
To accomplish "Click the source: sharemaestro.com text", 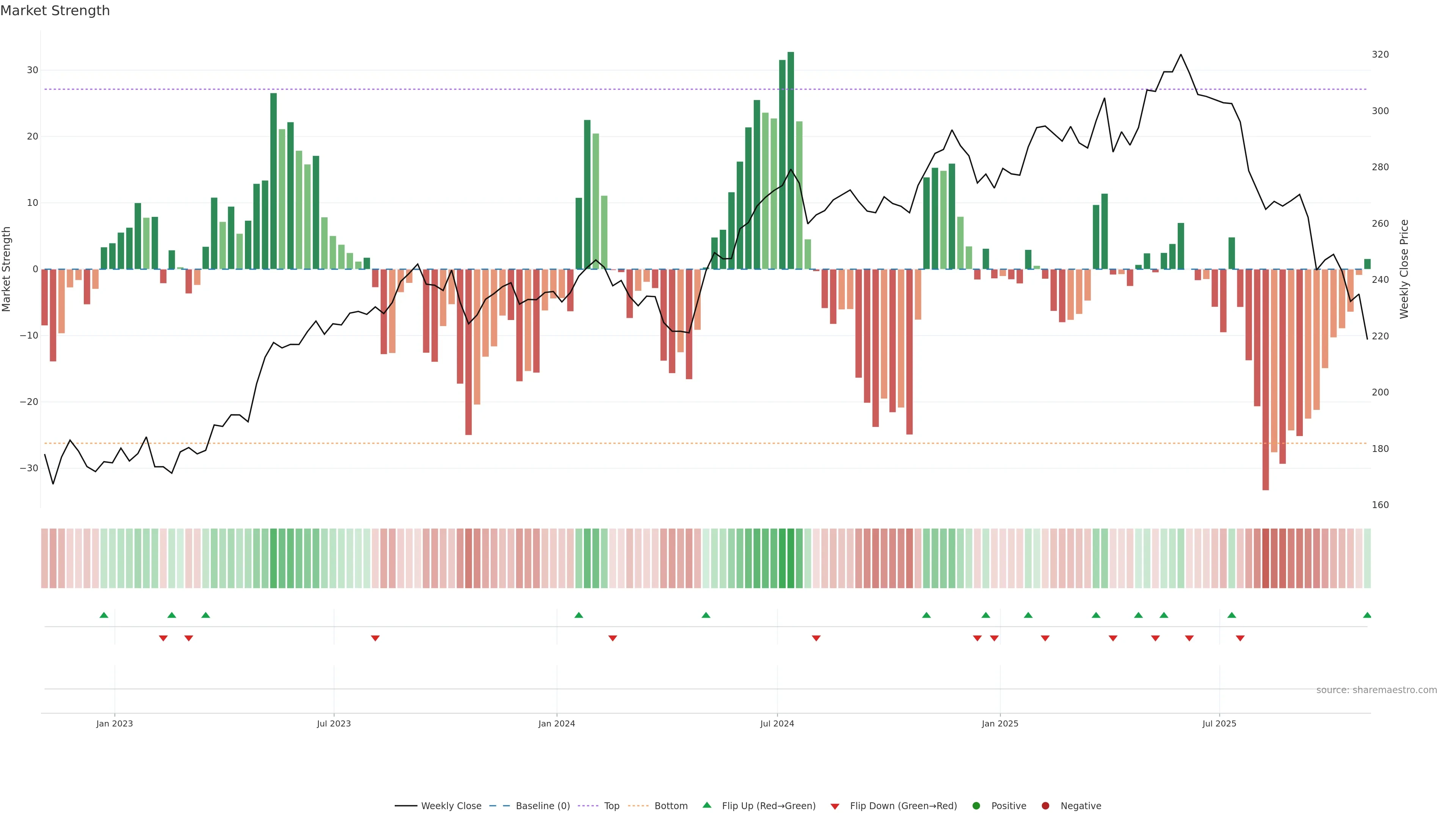I will point(1376,690).
